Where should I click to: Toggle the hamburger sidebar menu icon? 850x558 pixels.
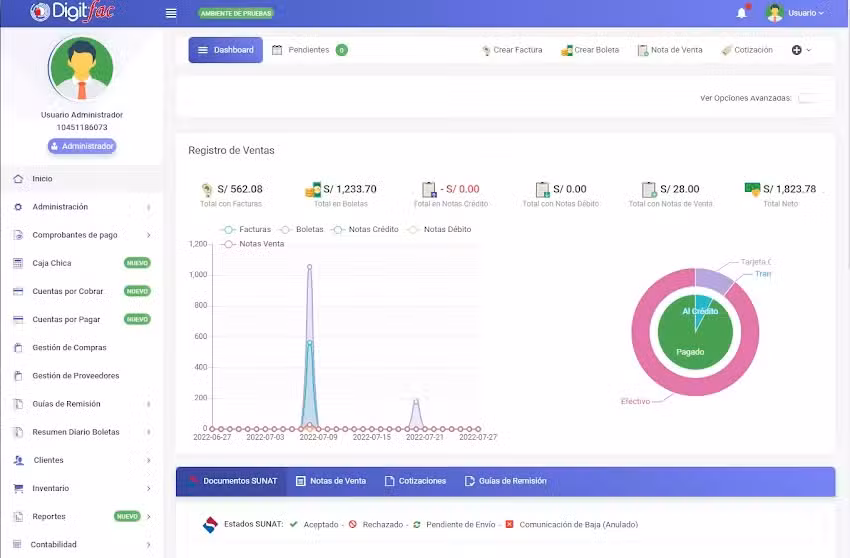(x=171, y=13)
